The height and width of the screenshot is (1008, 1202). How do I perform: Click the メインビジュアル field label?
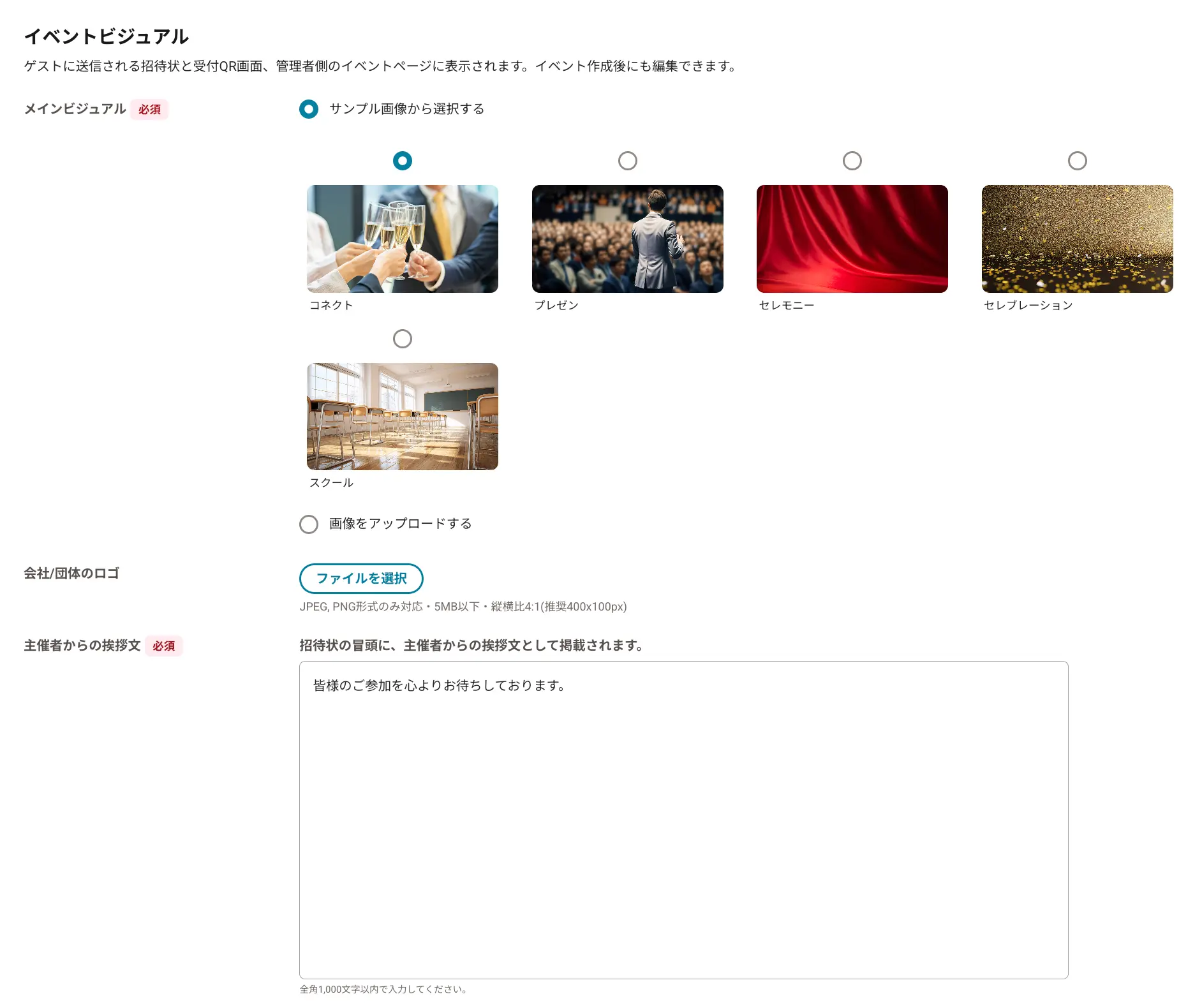click(75, 109)
